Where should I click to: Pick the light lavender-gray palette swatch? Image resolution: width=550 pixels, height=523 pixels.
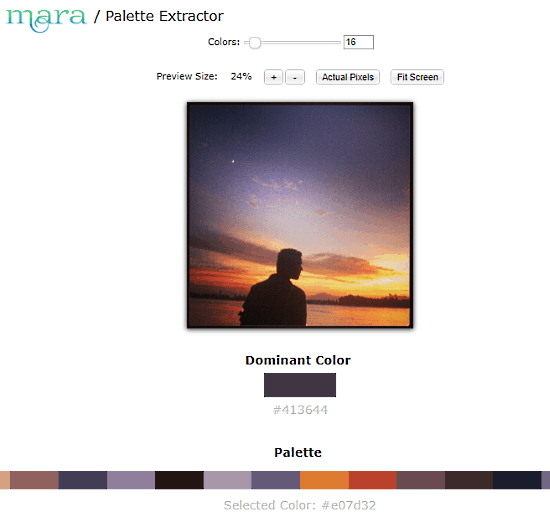(x=227, y=480)
